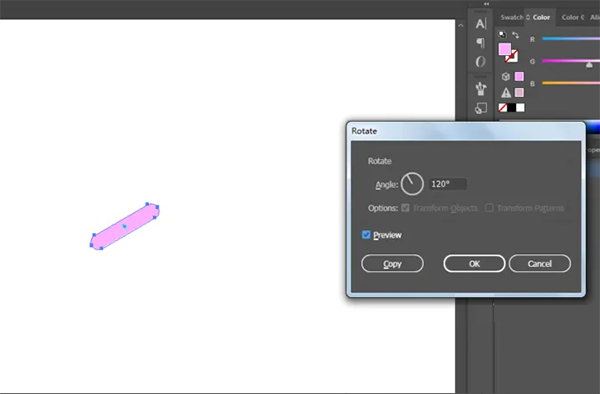Open the Character panel icon

[x=481, y=24]
